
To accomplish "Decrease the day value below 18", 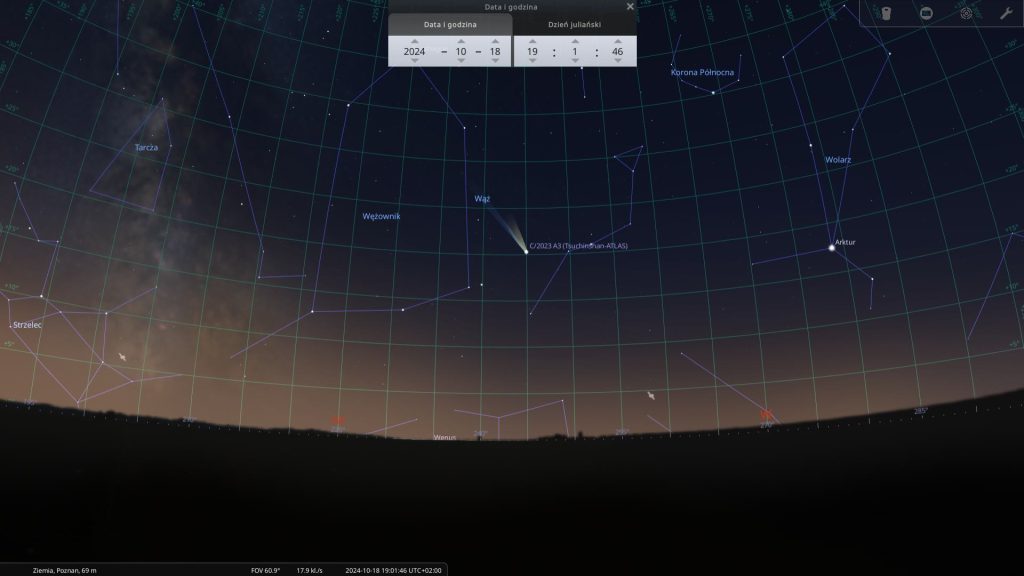I will (x=494, y=60).
